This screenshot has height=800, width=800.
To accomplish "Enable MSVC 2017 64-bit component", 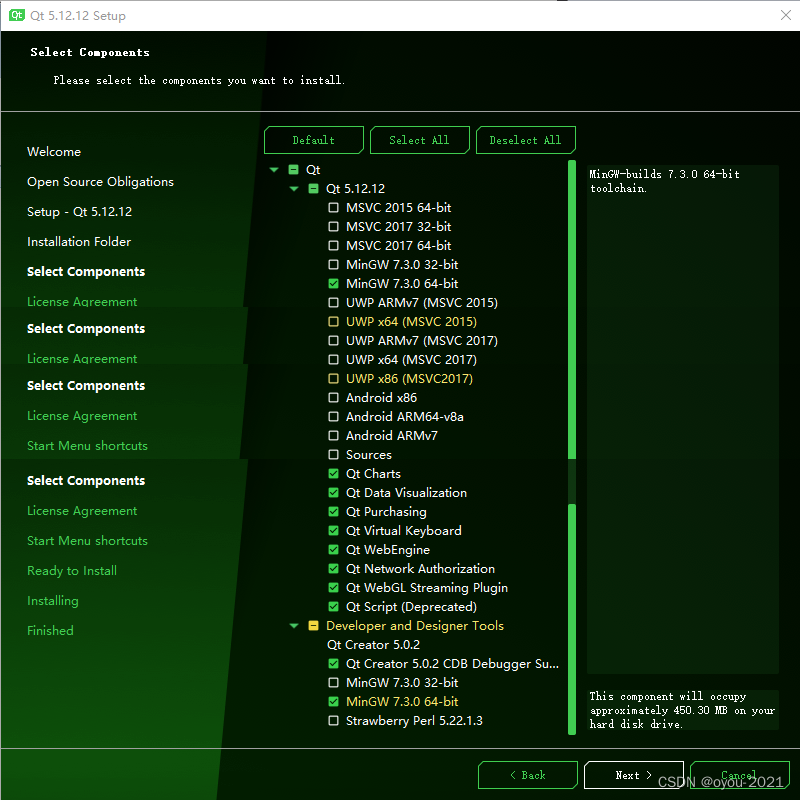I will [x=334, y=245].
